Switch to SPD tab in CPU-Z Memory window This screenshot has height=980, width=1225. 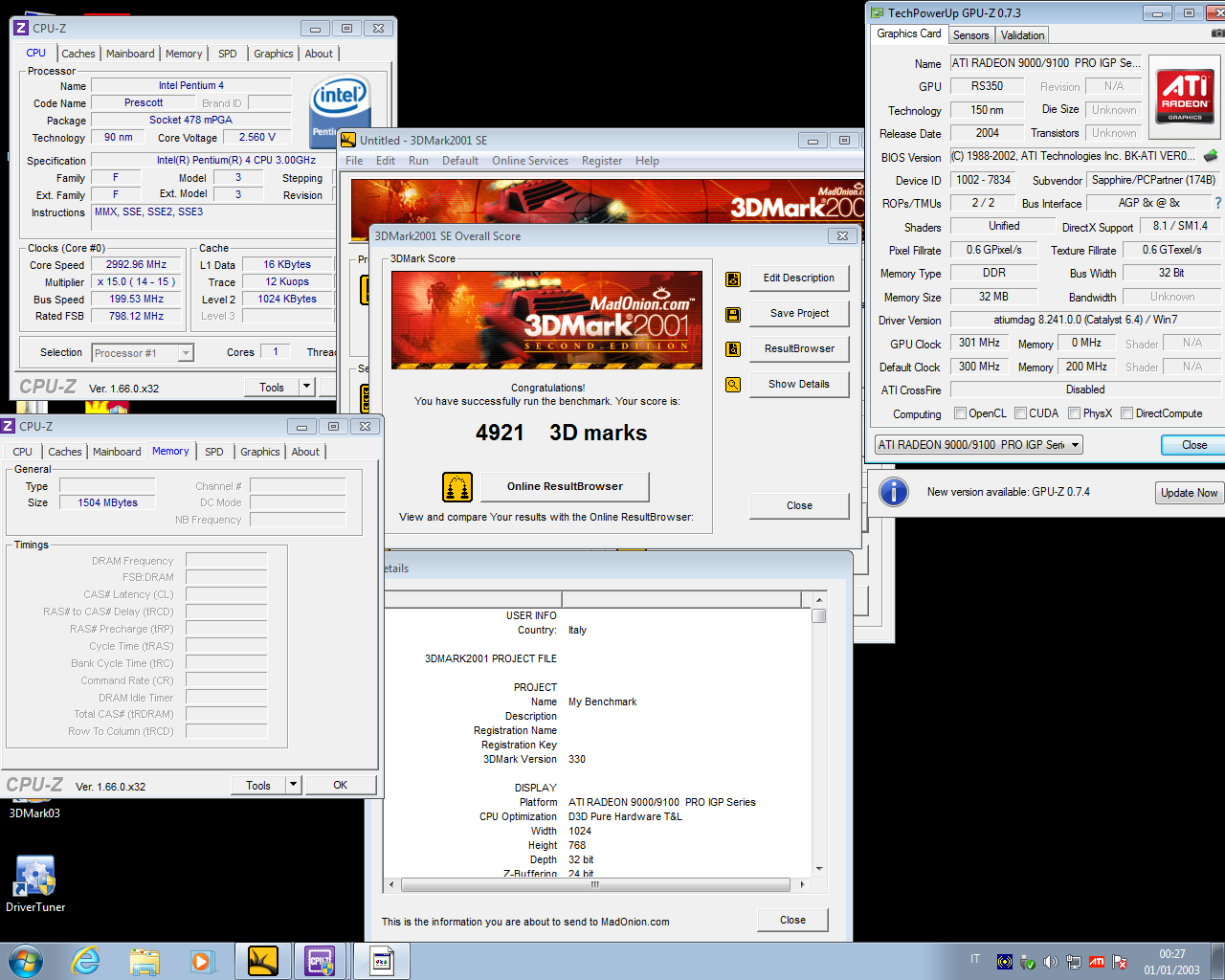click(x=214, y=452)
